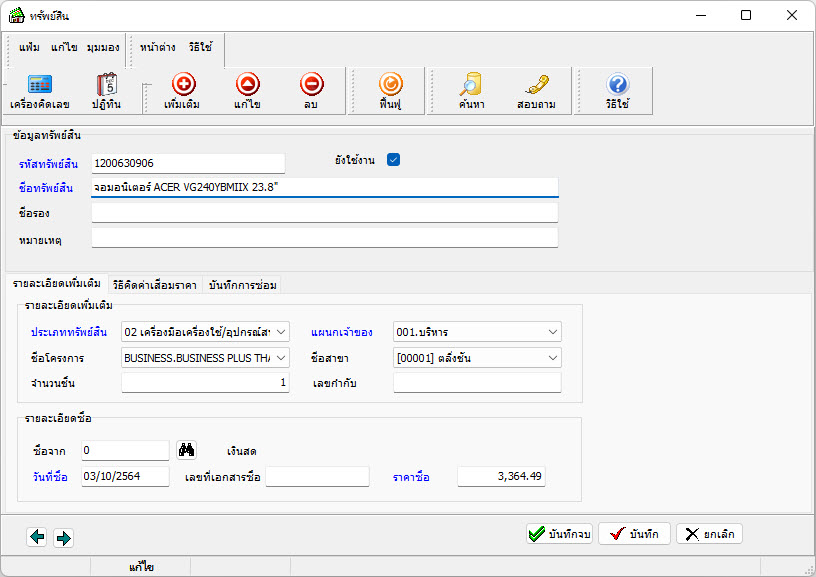Click the เงินสด label text

(241, 451)
